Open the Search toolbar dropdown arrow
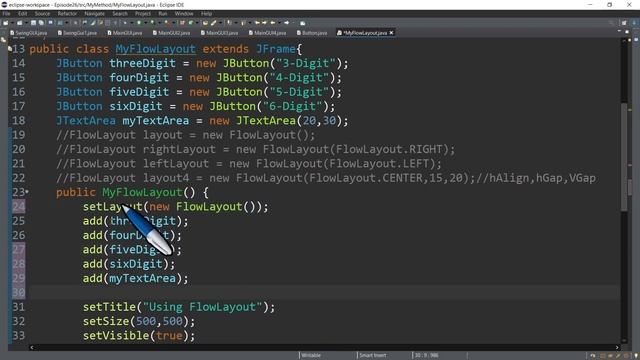 [x=220, y=23]
